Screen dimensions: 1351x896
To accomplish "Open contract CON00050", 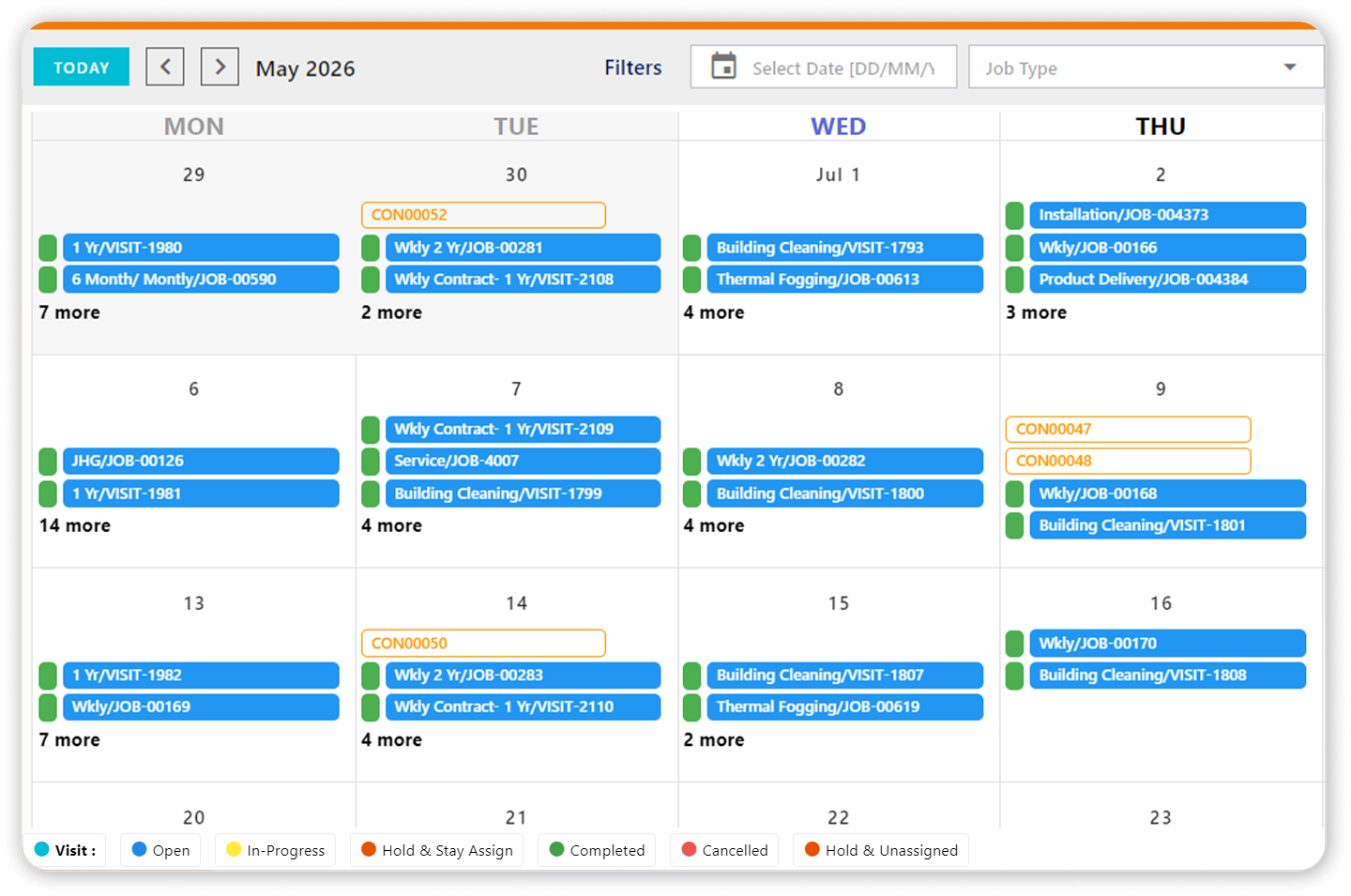I will (x=483, y=644).
